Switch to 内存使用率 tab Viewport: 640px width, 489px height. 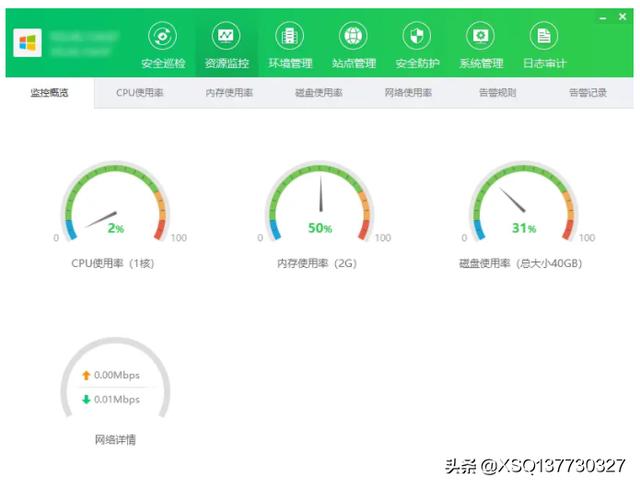tap(229, 93)
